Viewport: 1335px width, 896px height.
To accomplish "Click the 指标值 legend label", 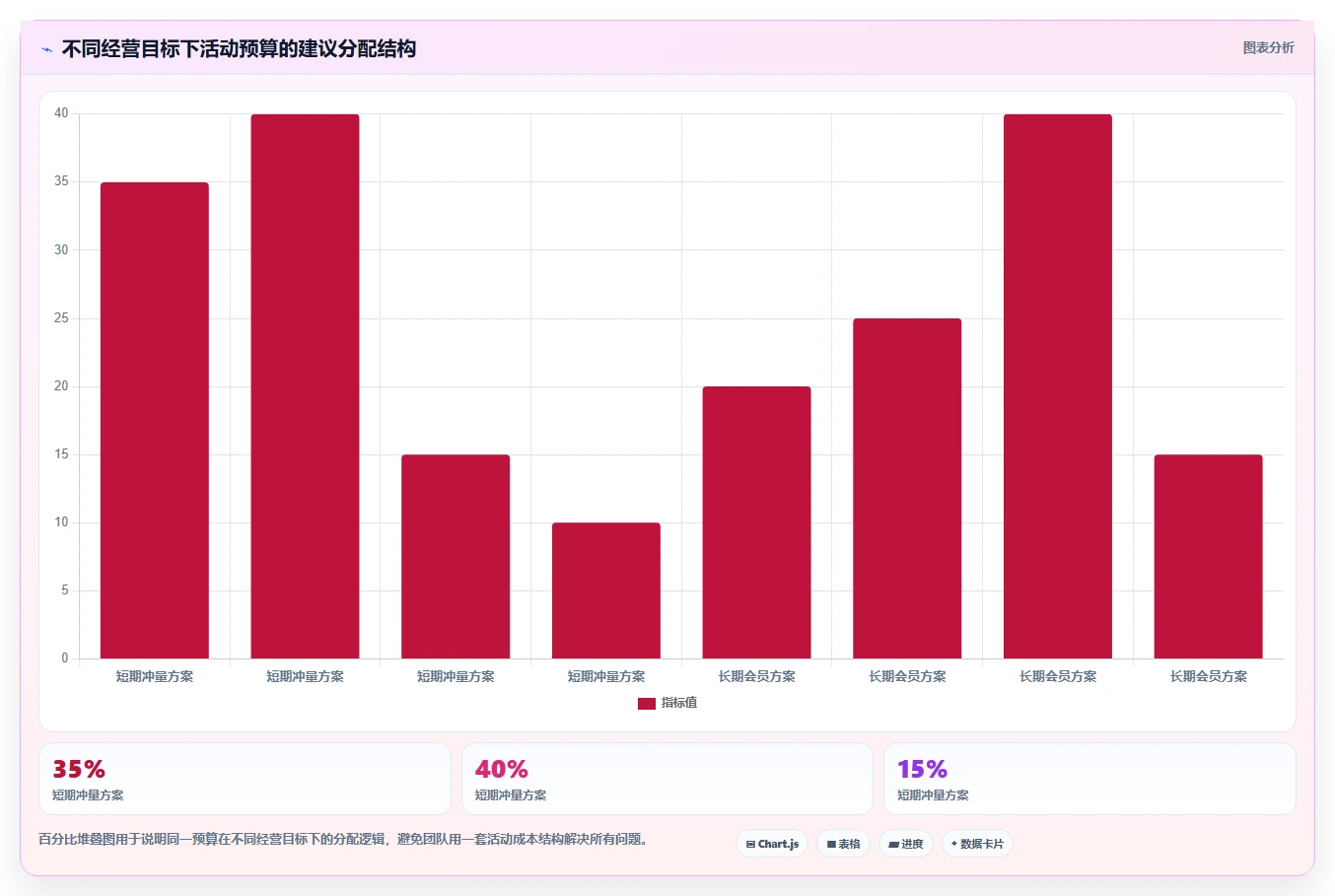I will pos(679,703).
